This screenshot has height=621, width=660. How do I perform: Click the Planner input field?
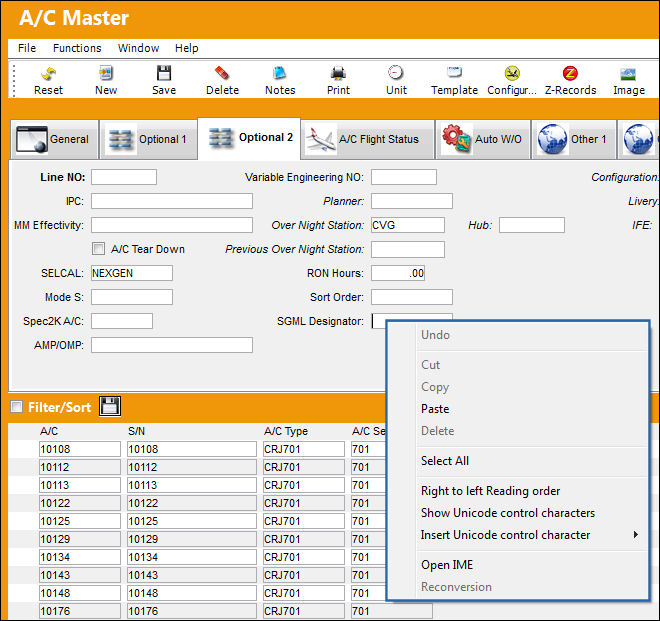pos(412,201)
